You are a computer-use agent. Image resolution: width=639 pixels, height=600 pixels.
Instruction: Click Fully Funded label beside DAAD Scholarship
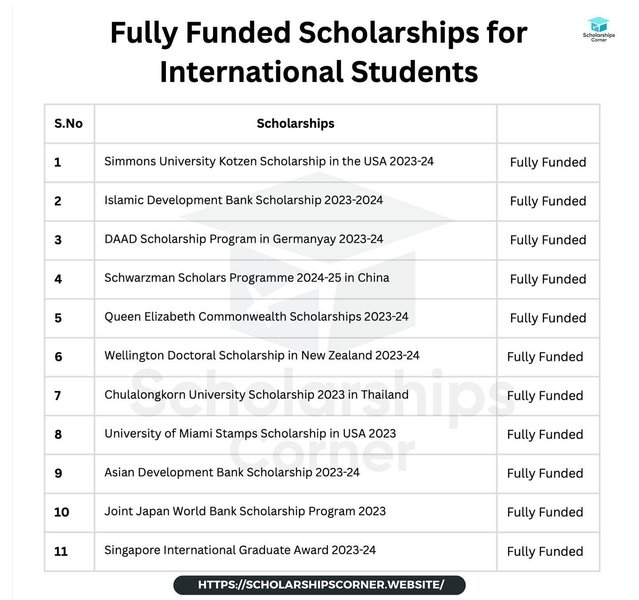(548, 240)
